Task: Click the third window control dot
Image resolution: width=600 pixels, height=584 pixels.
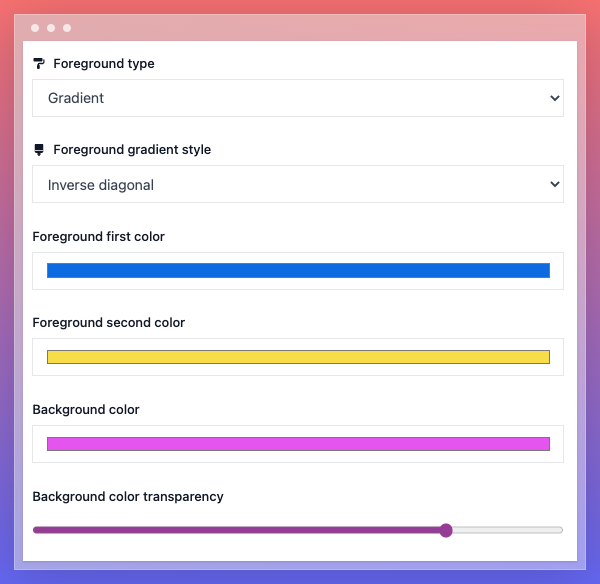Action: tap(67, 28)
